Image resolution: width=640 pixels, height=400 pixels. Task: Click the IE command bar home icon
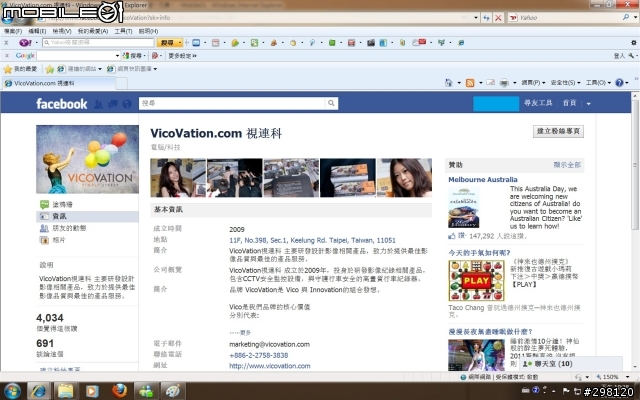click(449, 83)
